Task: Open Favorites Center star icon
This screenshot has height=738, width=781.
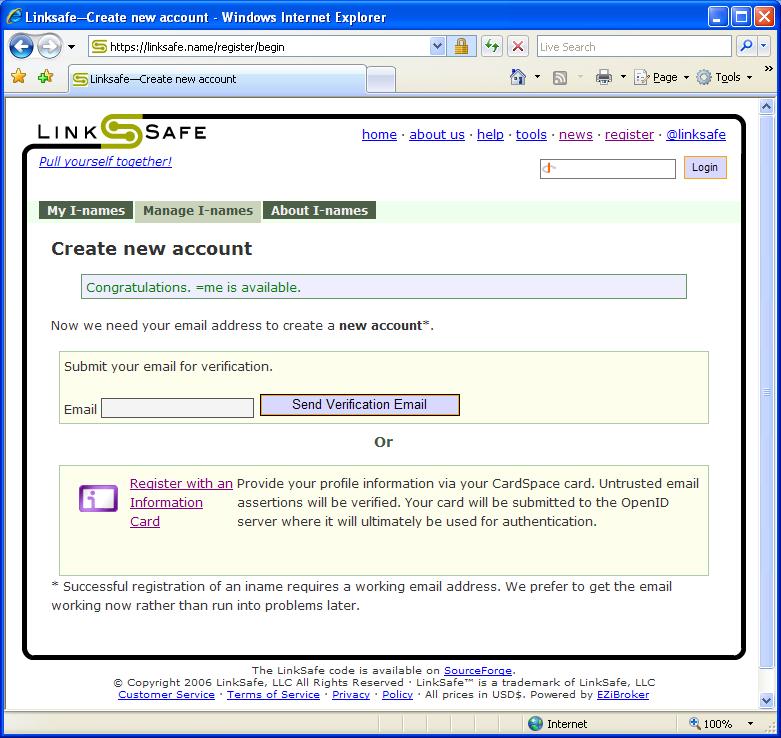Action: click(18, 77)
